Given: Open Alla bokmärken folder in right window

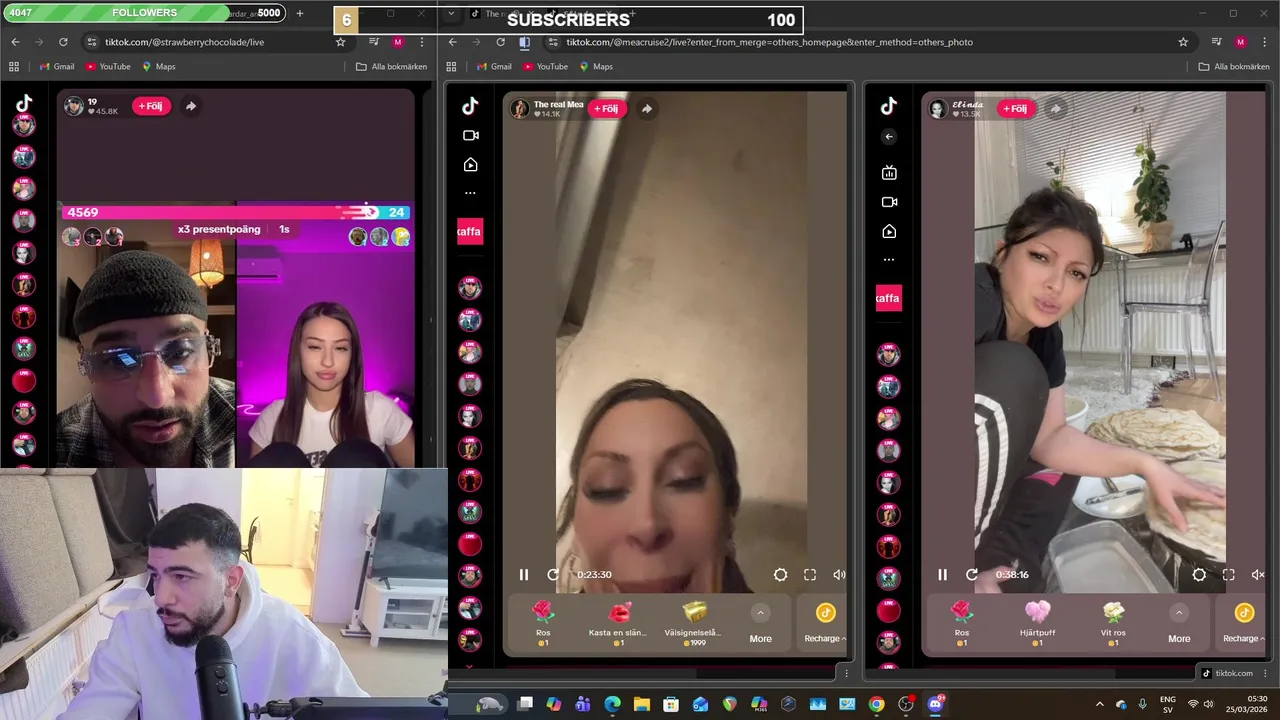Looking at the screenshot, I should 1234,66.
